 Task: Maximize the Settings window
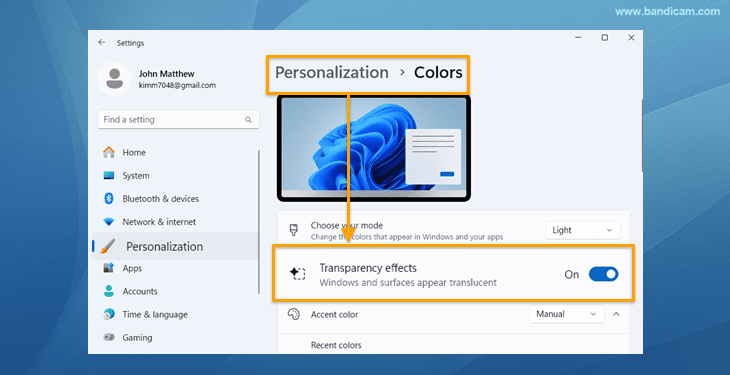click(604, 38)
